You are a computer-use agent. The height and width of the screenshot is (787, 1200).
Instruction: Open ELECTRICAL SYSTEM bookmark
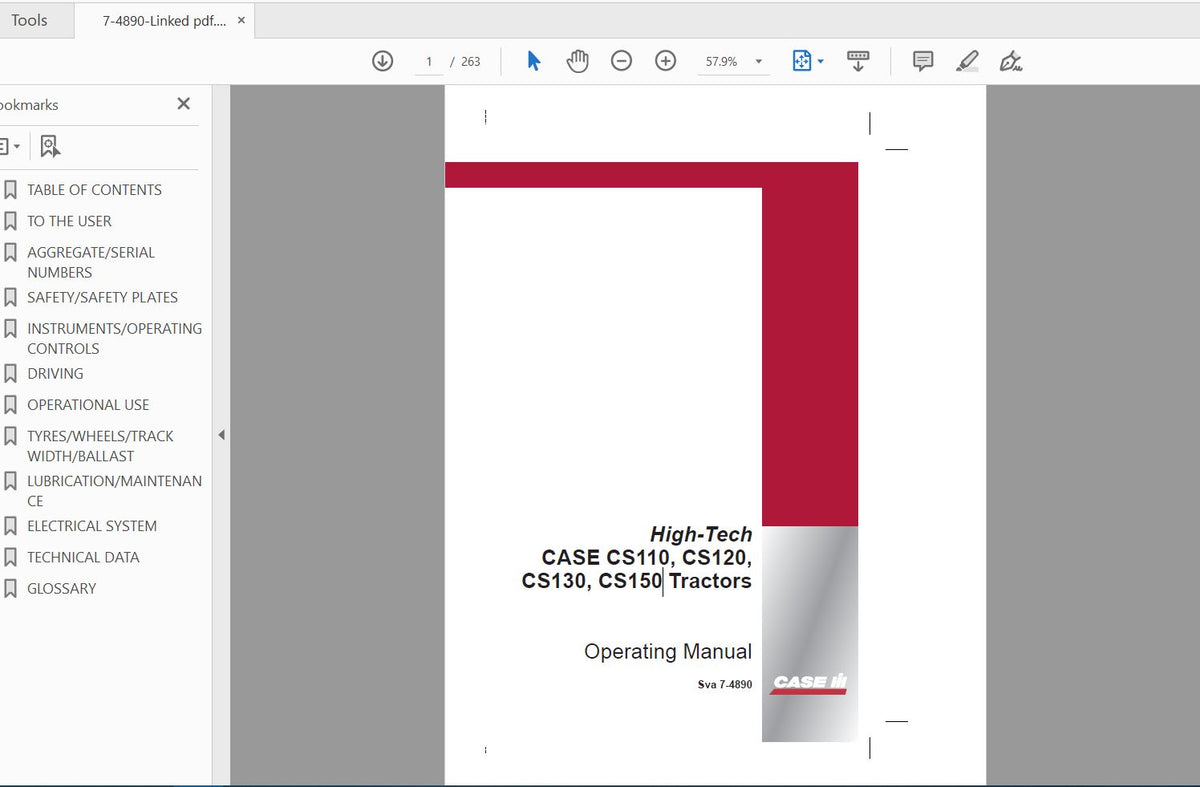click(x=92, y=526)
